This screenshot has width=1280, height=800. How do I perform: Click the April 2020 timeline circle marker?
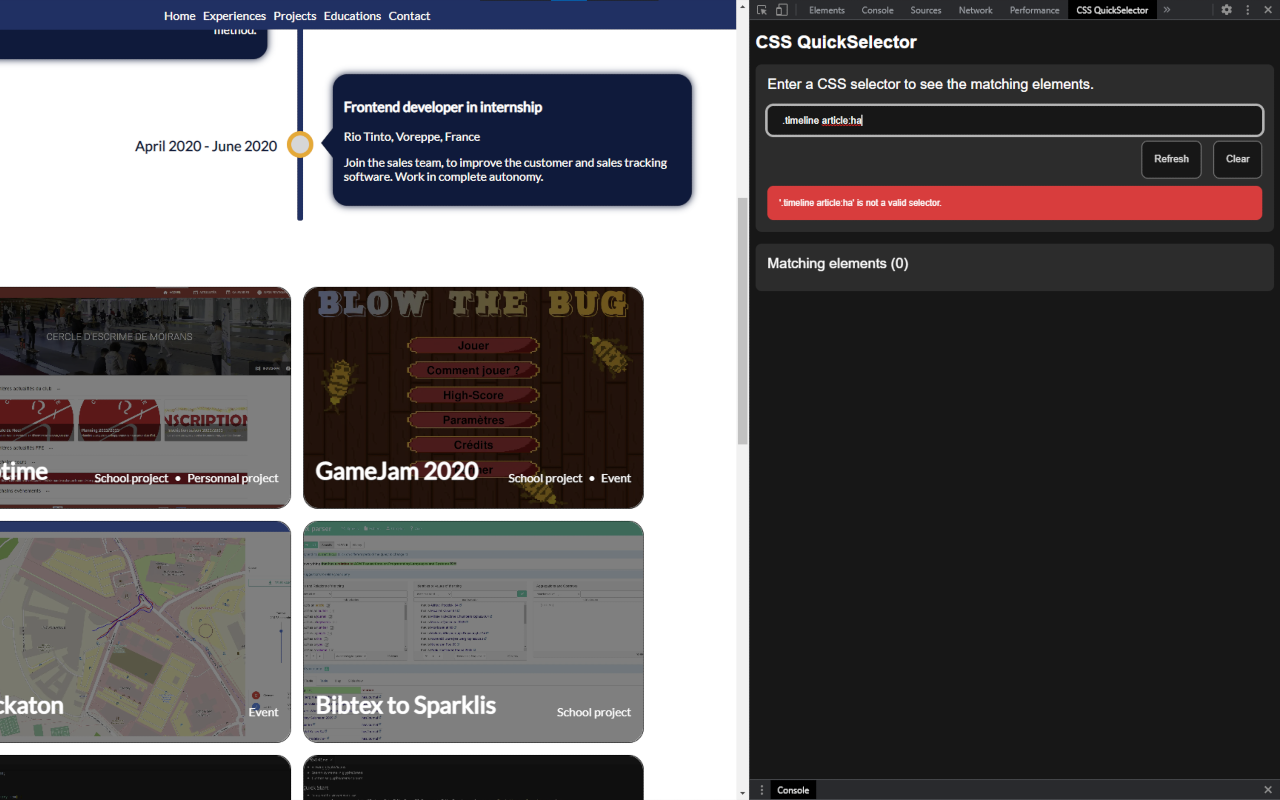coord(300,145)
